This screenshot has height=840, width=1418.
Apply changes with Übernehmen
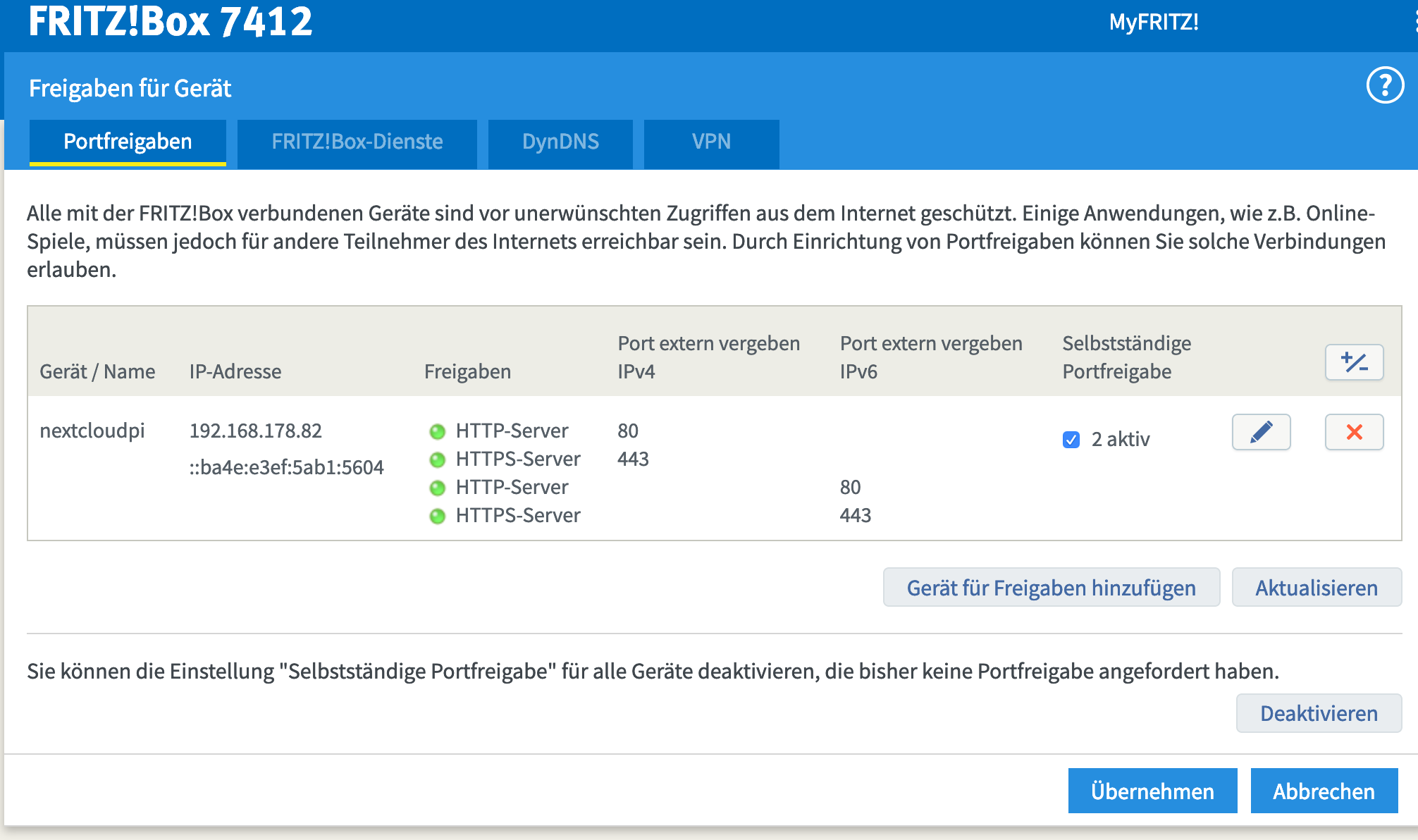point(1152,791)
